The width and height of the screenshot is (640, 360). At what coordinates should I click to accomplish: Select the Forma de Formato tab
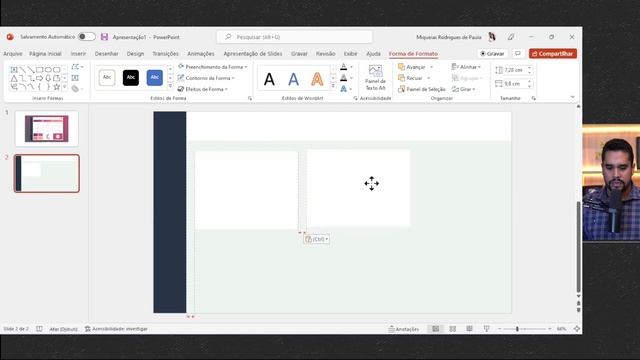tap(413, 53)
